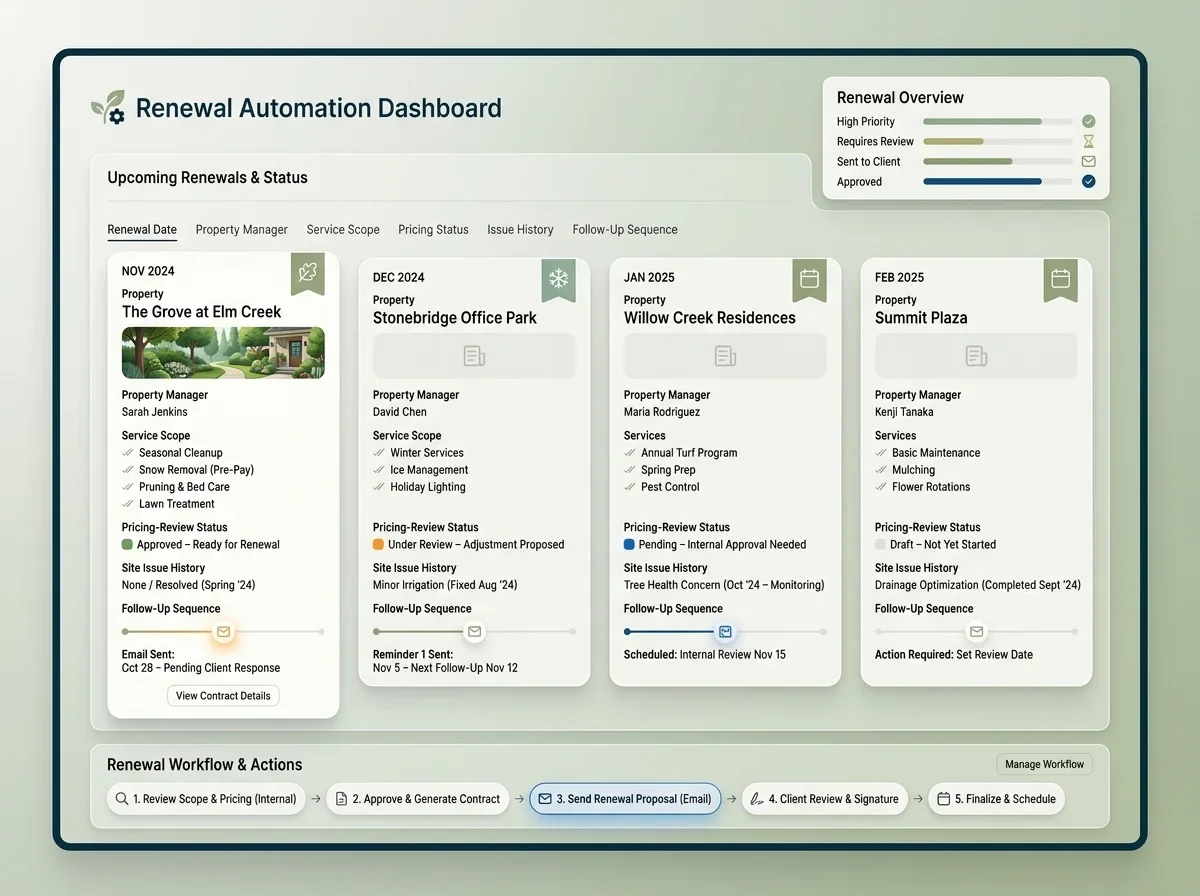Image resolution: width=1200 pixels, height=896 pixels.
Task: Select step 1 Review Scope & Pricing
Action: [x=206, y=799]
